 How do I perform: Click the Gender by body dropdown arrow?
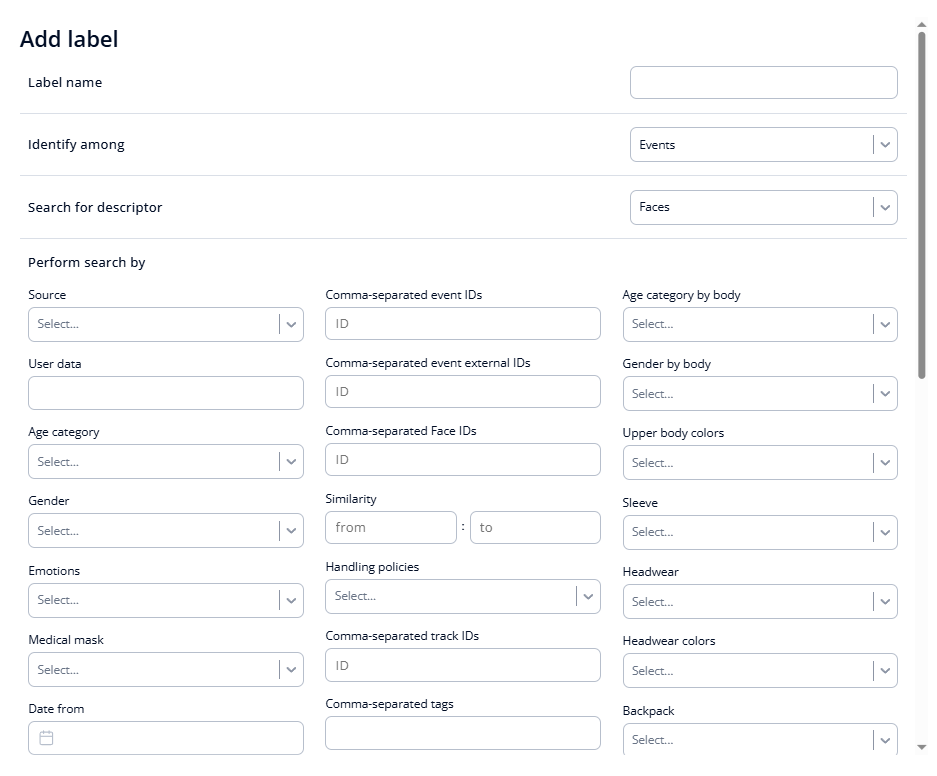[x=884, y=393]
